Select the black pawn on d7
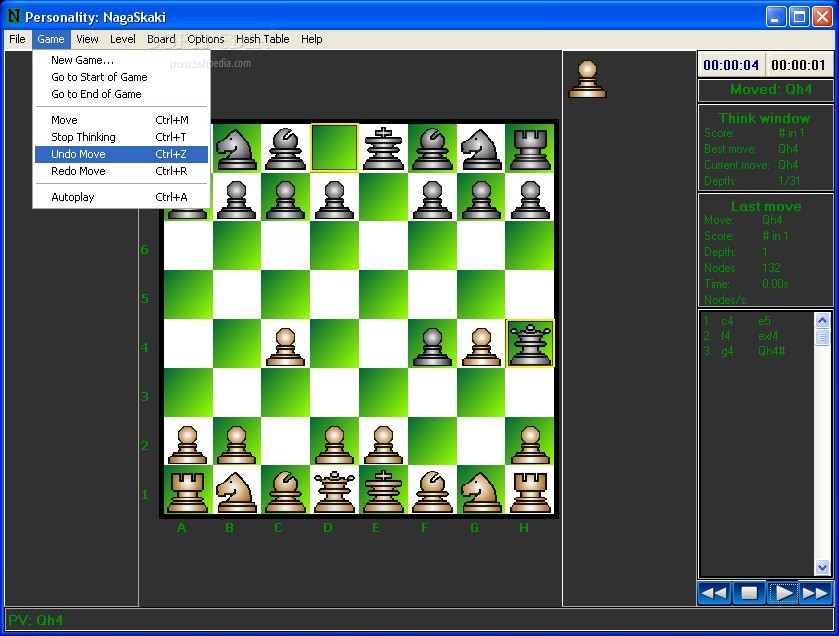Screen dimensions: 839x636 334,201
